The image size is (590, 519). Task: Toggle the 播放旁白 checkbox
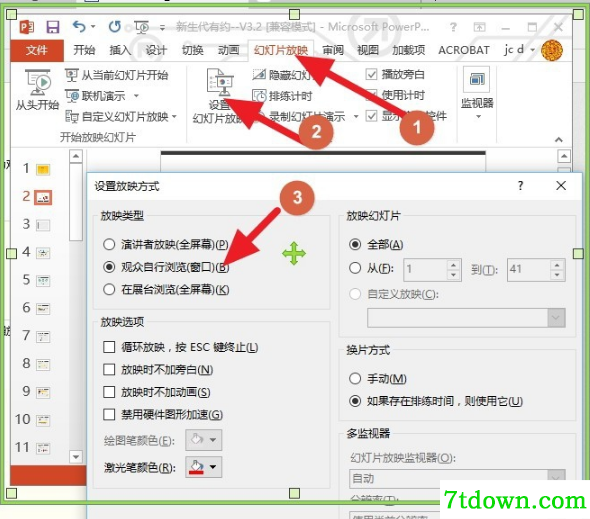(x=371, y=75)
